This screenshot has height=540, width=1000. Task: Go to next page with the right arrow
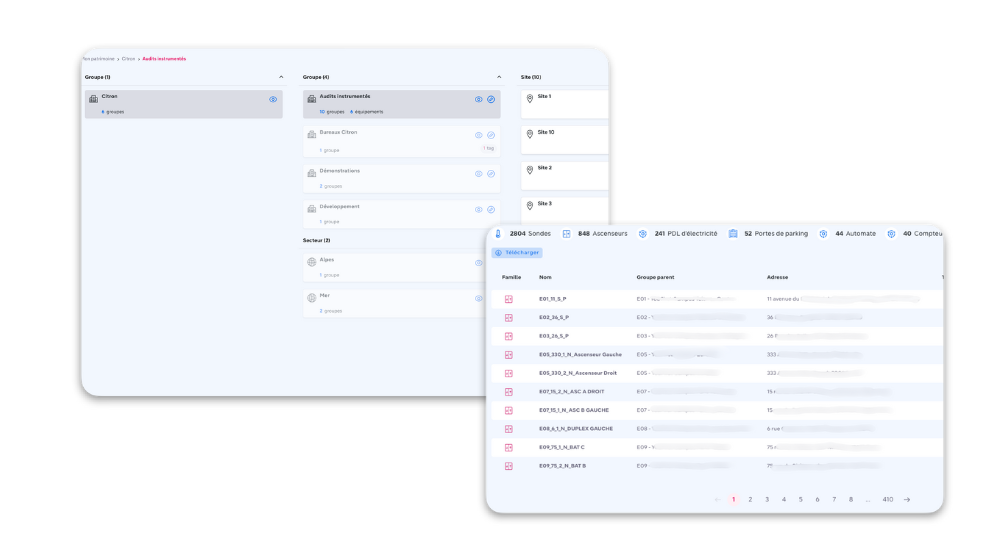coord(907,499)
